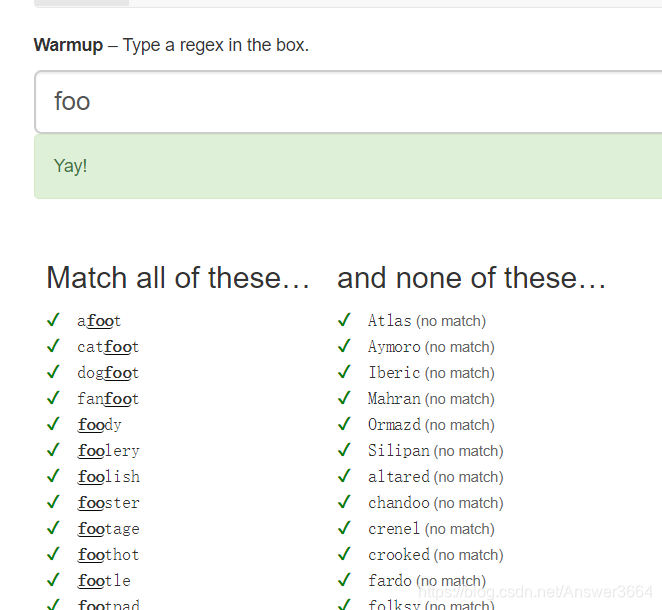Click the checkmark beside Atlas (no match)
Screen dimensions: 662x610
[x=345, y=320]
